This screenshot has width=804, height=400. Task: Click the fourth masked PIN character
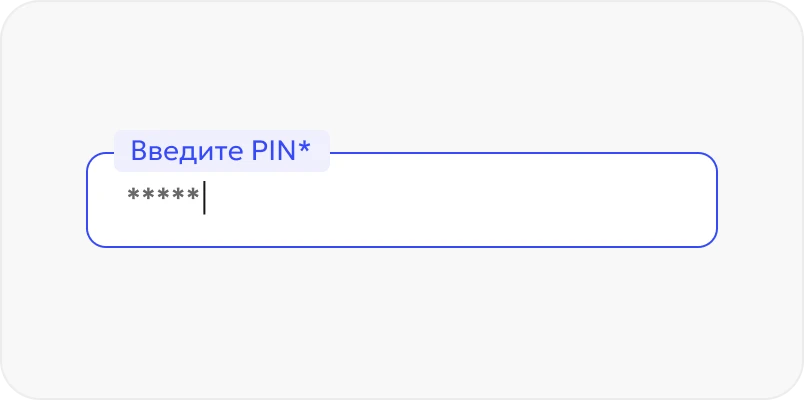click(x=178, y=196)
